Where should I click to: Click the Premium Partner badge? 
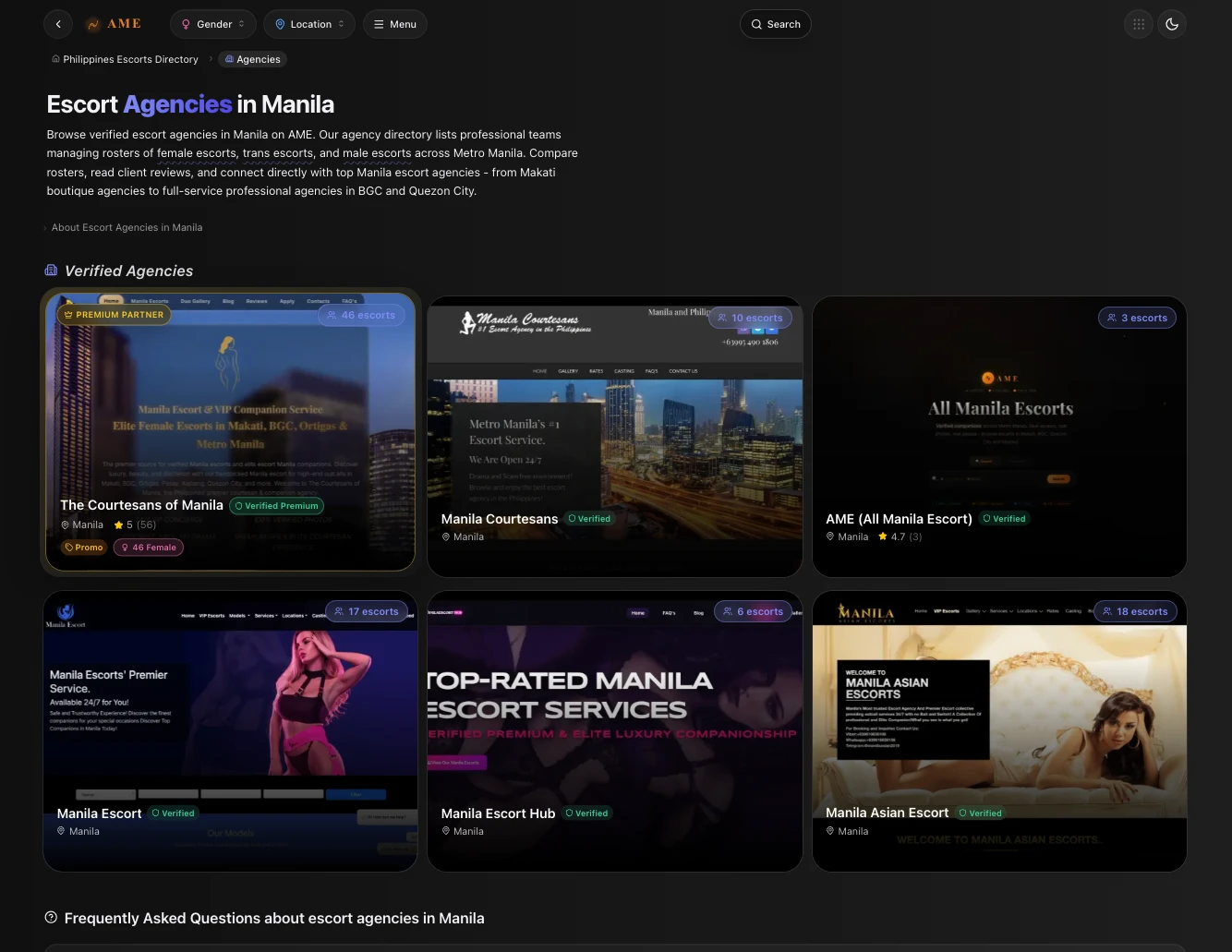[x=114, y=315]
